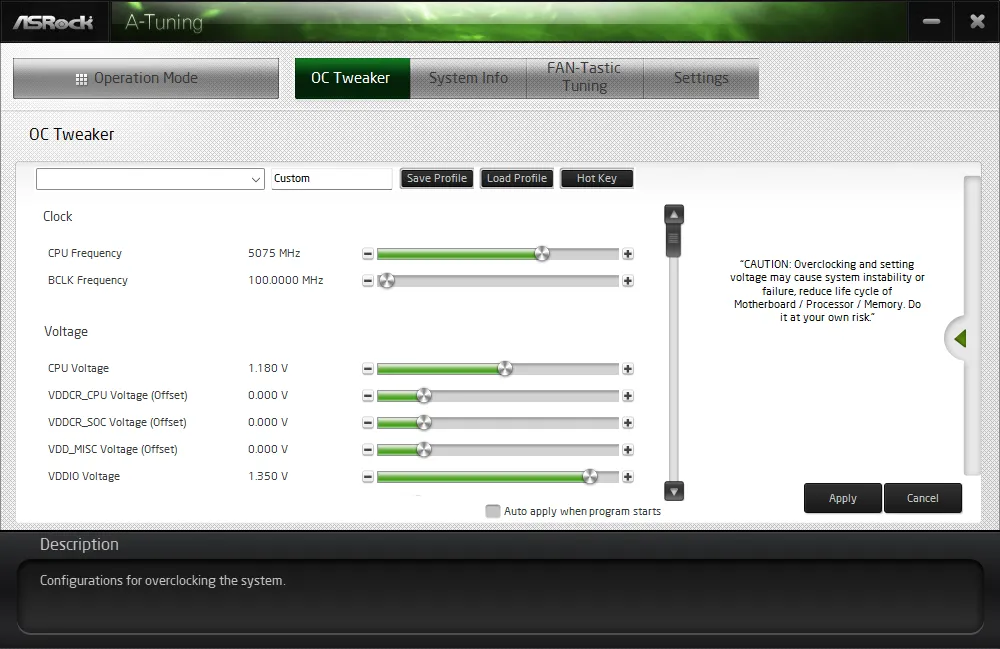Decrease VDDCR_CPU Voltage offset minus button
This screenshot has height=649, width=1000.
click(x=367, y=396)
